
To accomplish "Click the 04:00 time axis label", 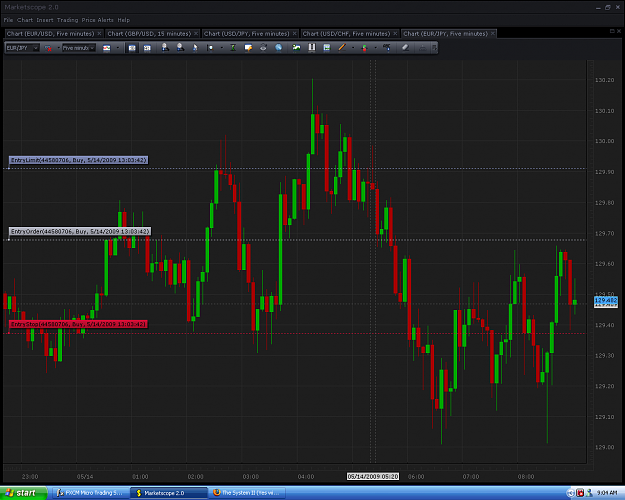I will (x=306, y=477).
